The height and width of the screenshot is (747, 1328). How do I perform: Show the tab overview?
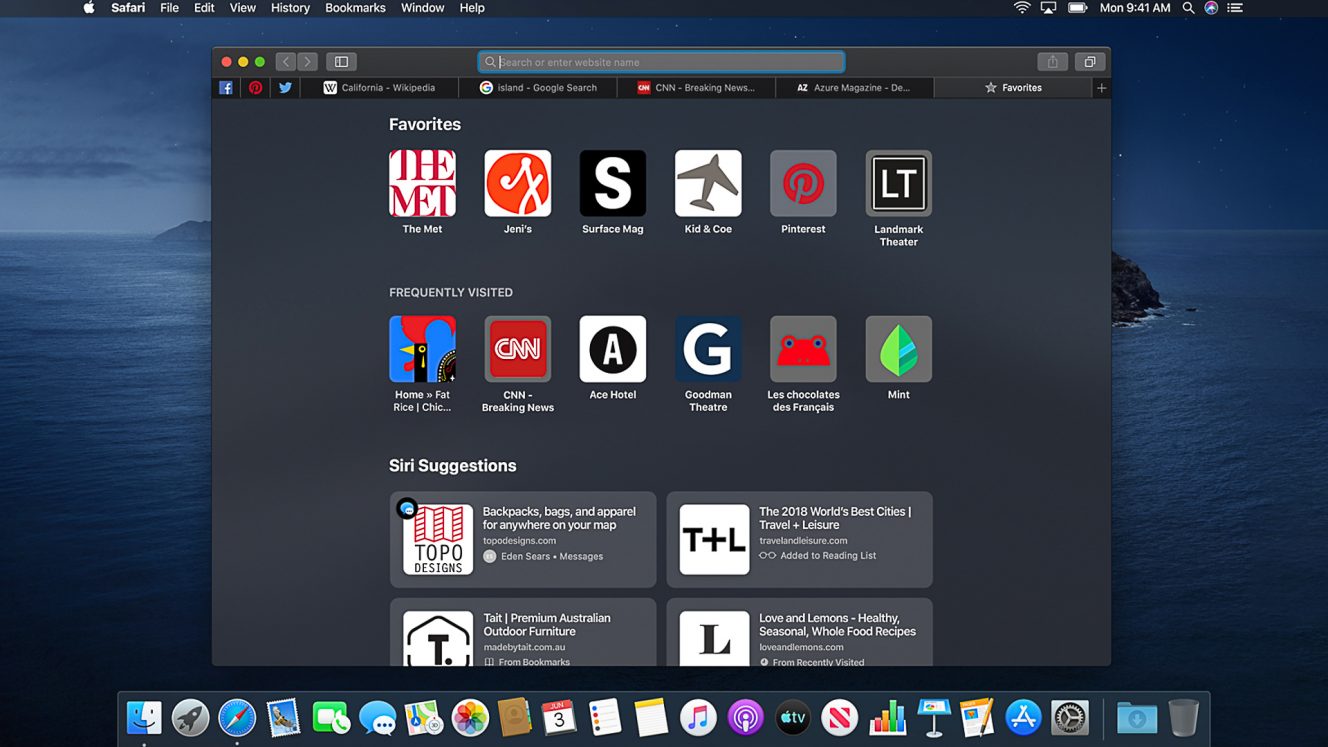pyautogui.click(x=1089, y=62)
